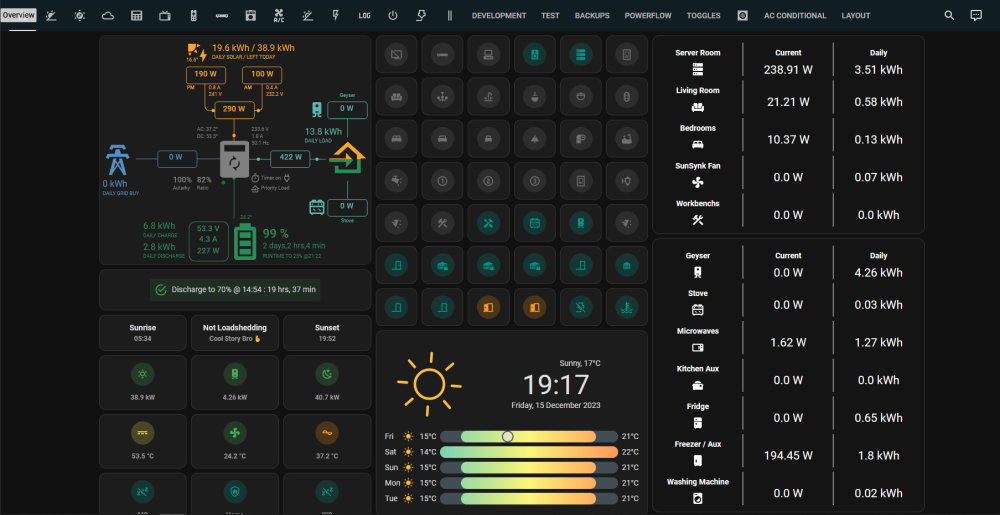The width and height of the screenshot is (1000, 515).
Task: Click the Microwaves icon in list
Action: [698, 348]
